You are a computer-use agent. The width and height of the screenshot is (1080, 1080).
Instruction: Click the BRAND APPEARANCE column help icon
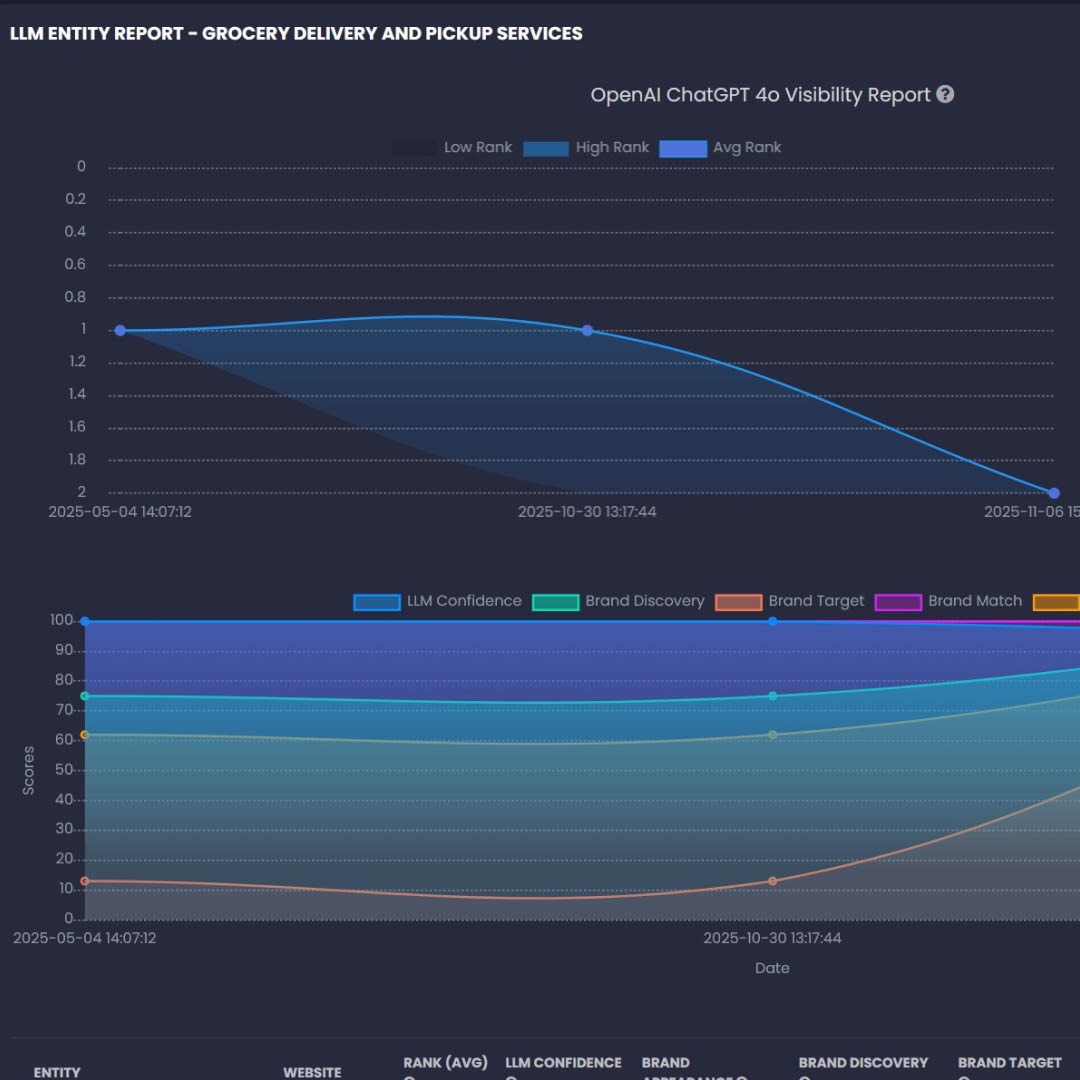741,1077
